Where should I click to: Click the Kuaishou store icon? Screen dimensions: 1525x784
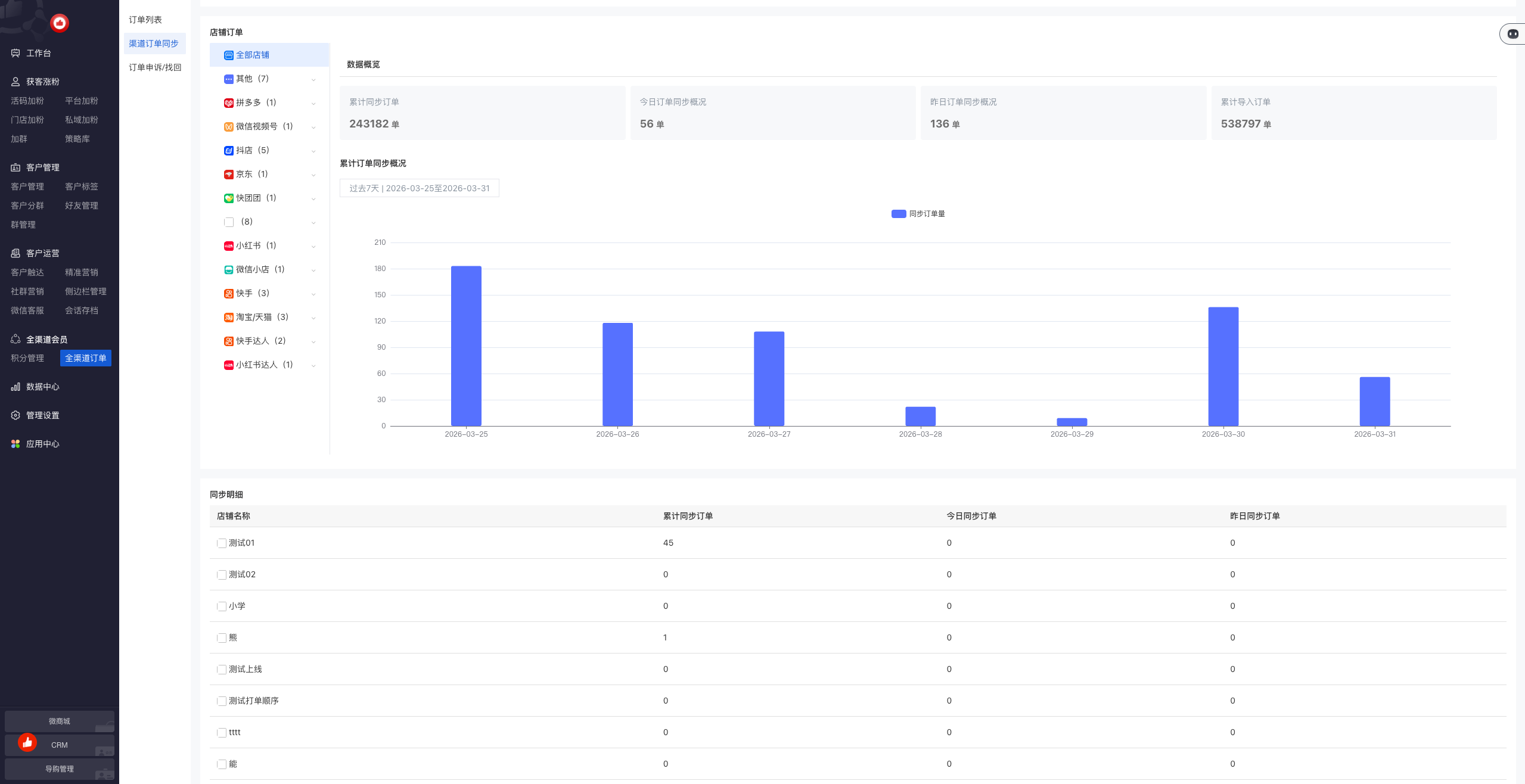[228, 294]
